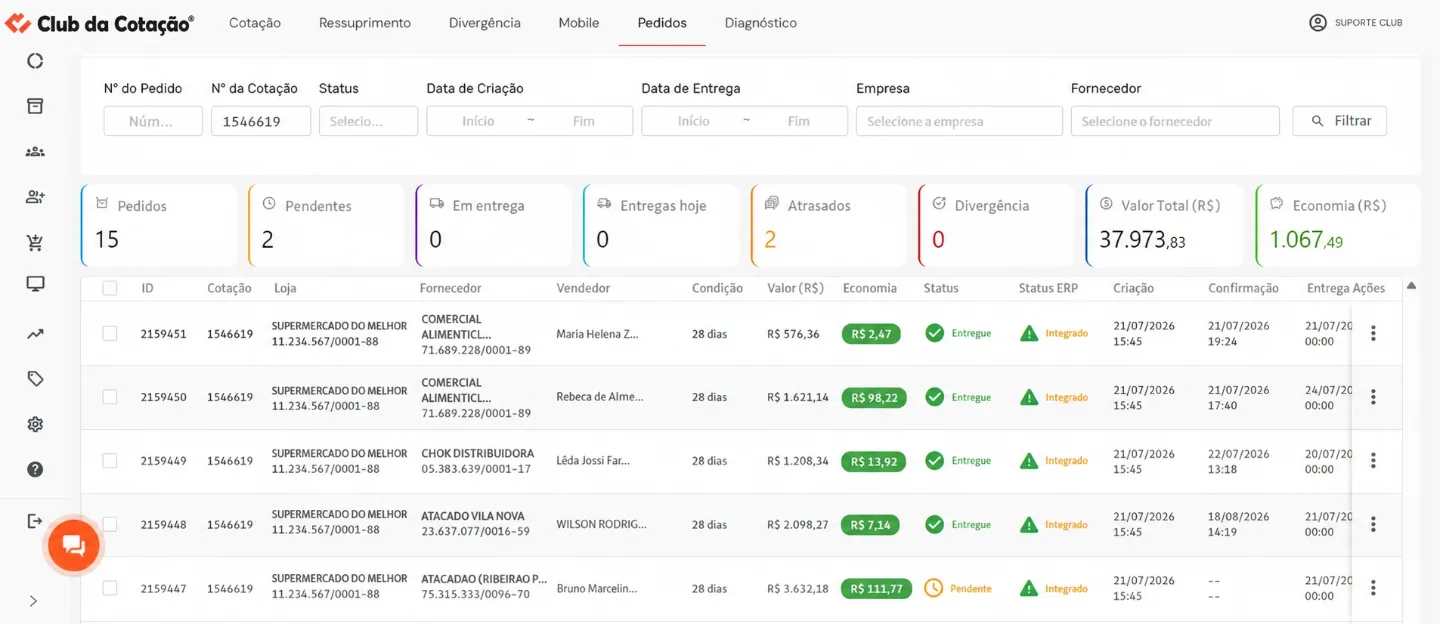Image resolution: width=1440 pixels, height=624 pixels.
Task: Check the box for order 2159450
Action: 110,397
